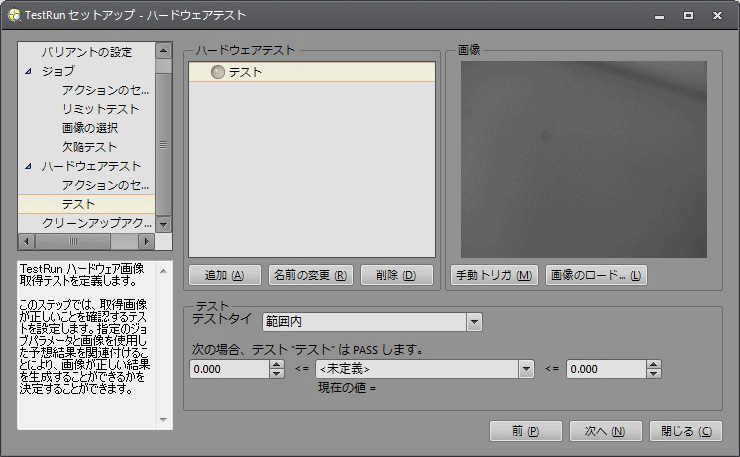Screen dimensions: 740x457
Task: Go to next step with 次へ (N)
Action: pyautogui.click(x=605, y=431)
